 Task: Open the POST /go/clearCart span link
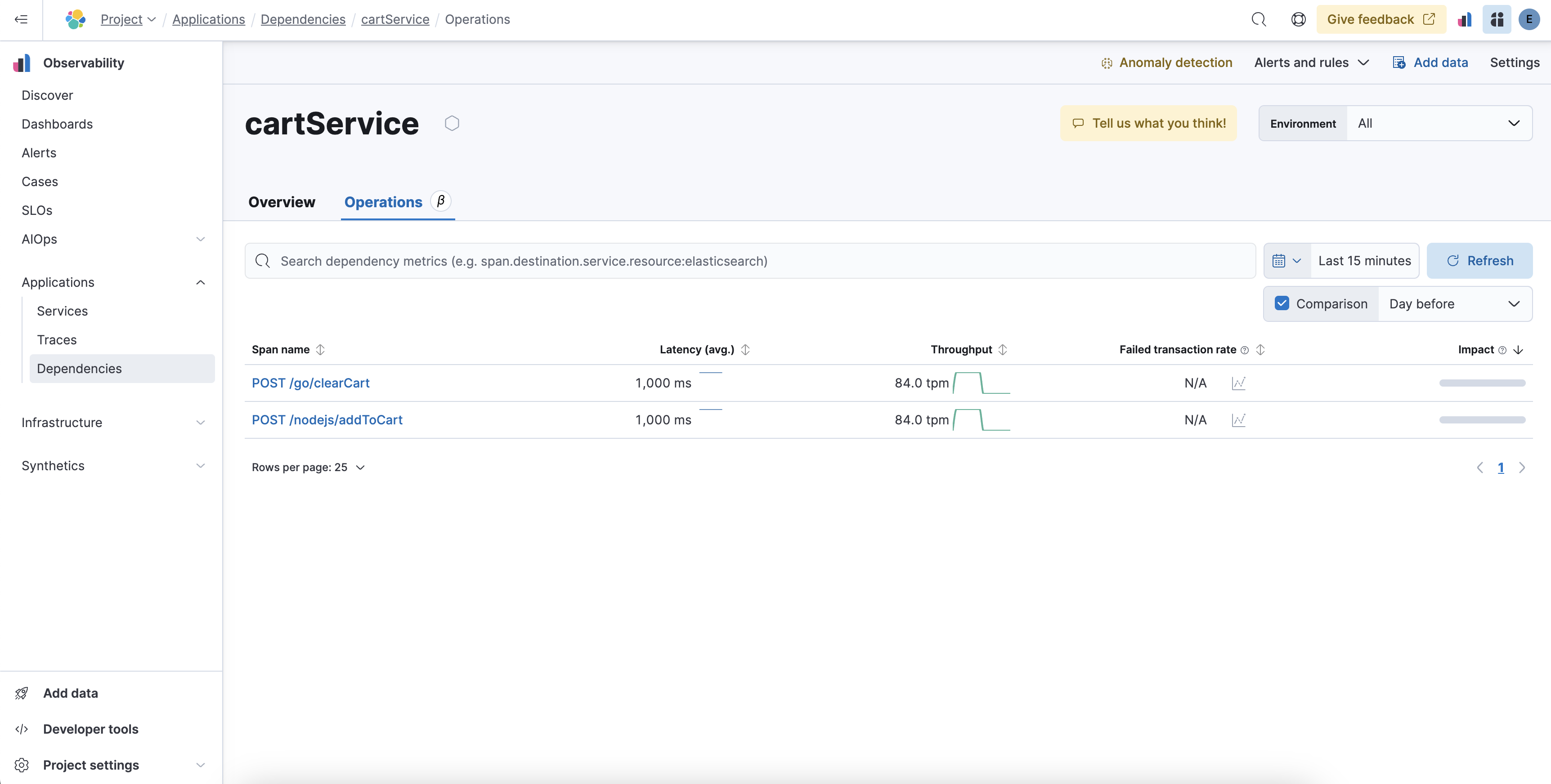tap(310, 383)
